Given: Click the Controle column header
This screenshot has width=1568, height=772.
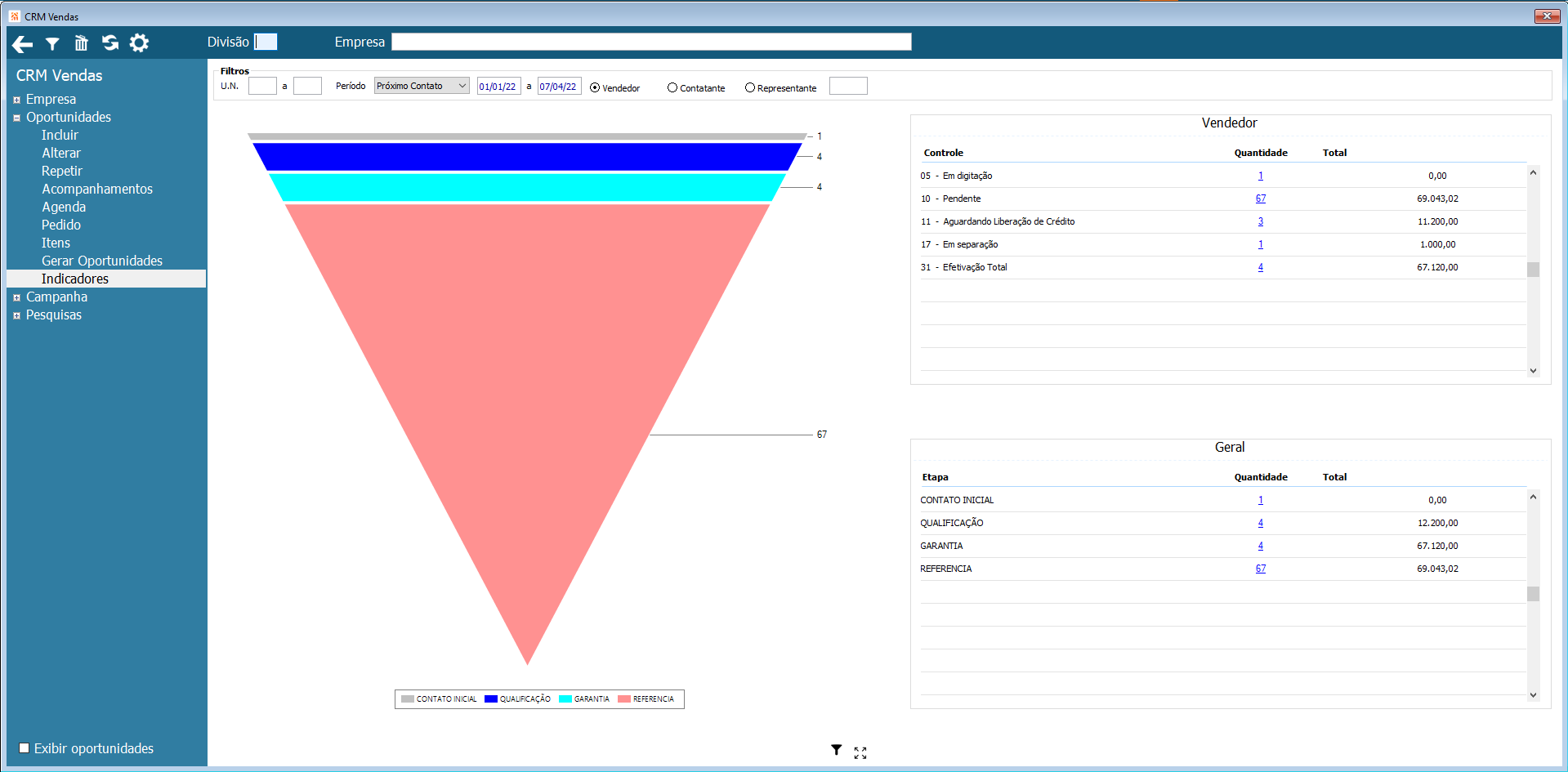Looking at the screenshot, I should click(944, 153).
